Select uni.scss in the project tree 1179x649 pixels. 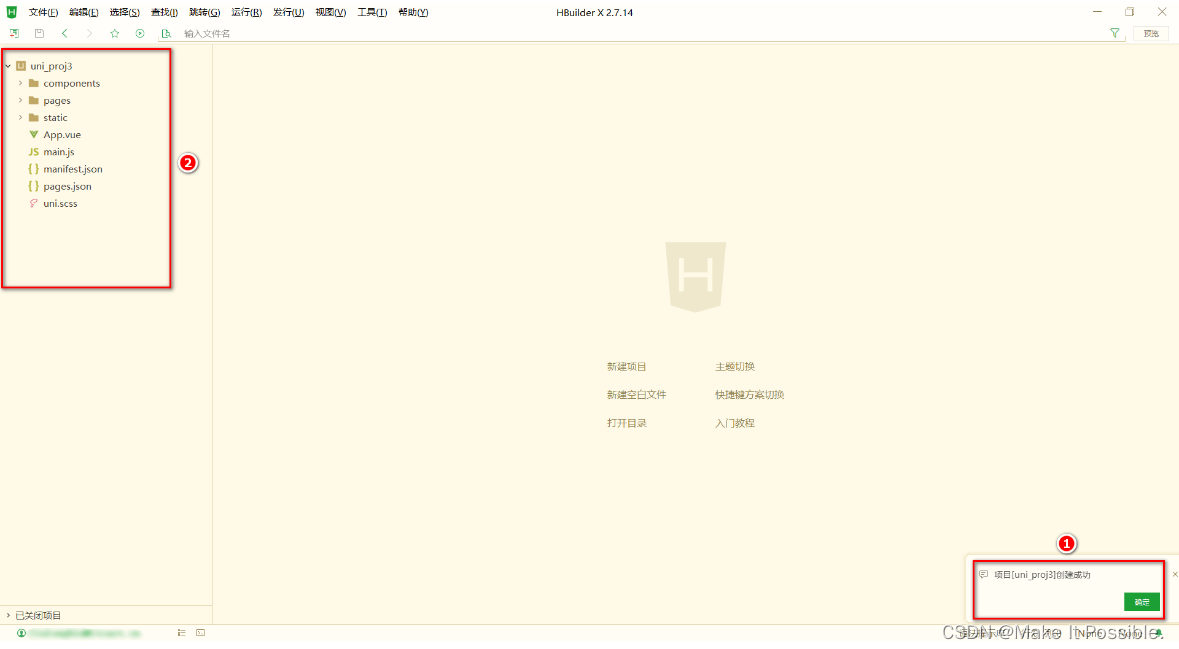pyautogui.click(x=60, y=204)
